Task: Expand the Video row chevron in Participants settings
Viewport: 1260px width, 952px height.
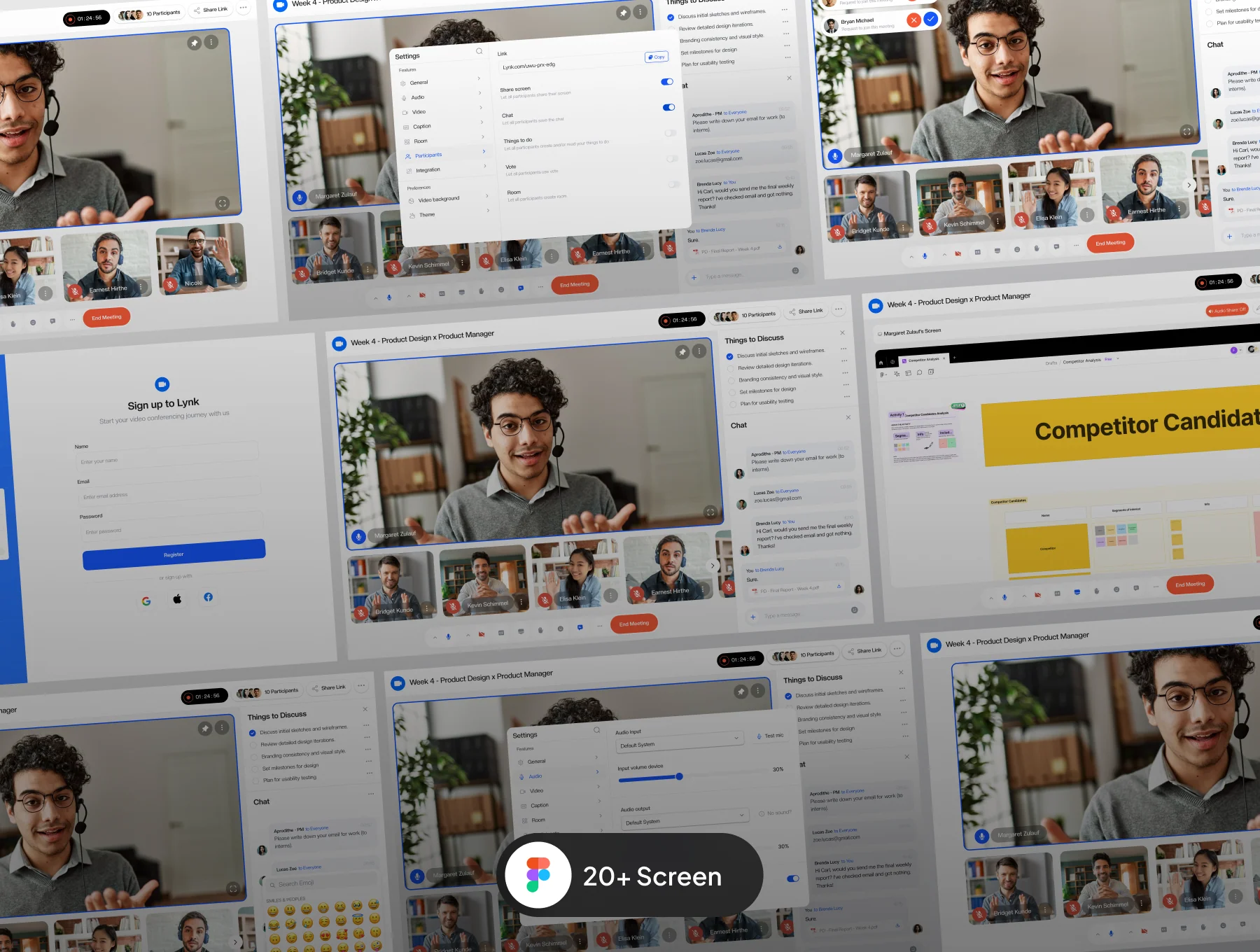Action: point(481,108)
